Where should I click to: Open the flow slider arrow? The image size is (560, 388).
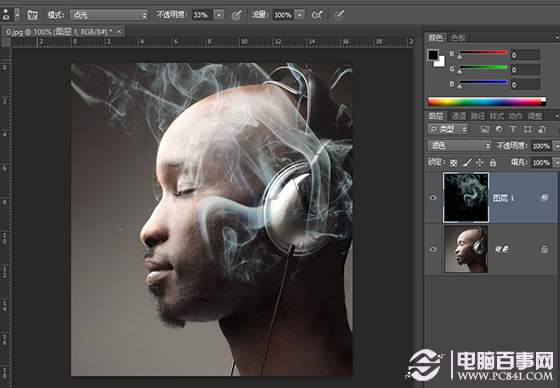click(x=300, y=15)
